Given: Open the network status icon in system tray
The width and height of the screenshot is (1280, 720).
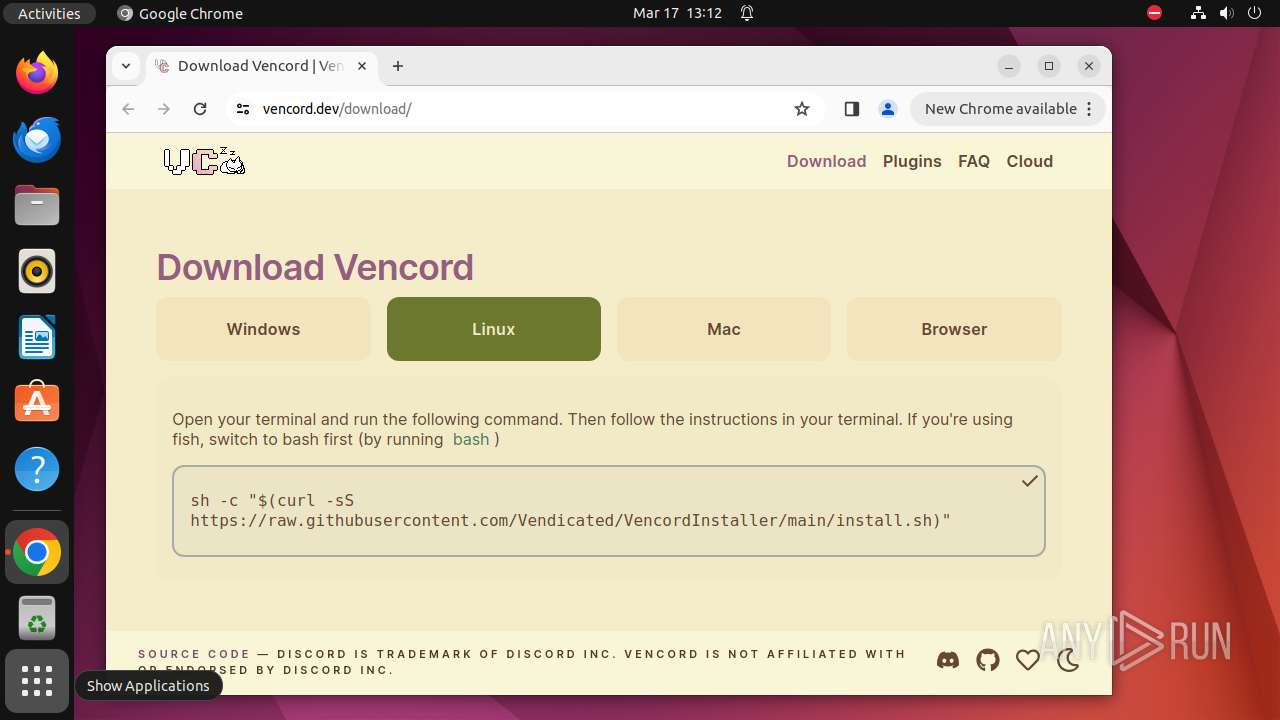Looking at the screenshot, I should 1199,13.
